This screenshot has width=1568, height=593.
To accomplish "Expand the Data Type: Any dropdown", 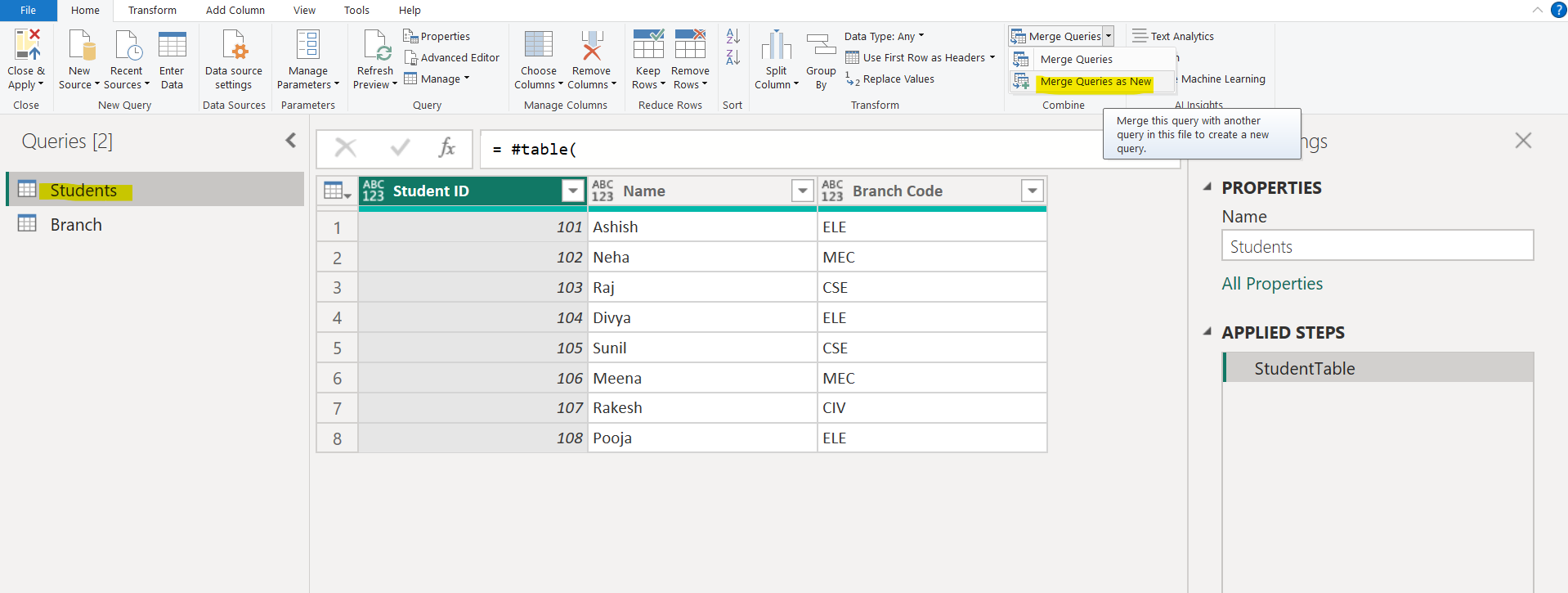I will pos(884,37).
